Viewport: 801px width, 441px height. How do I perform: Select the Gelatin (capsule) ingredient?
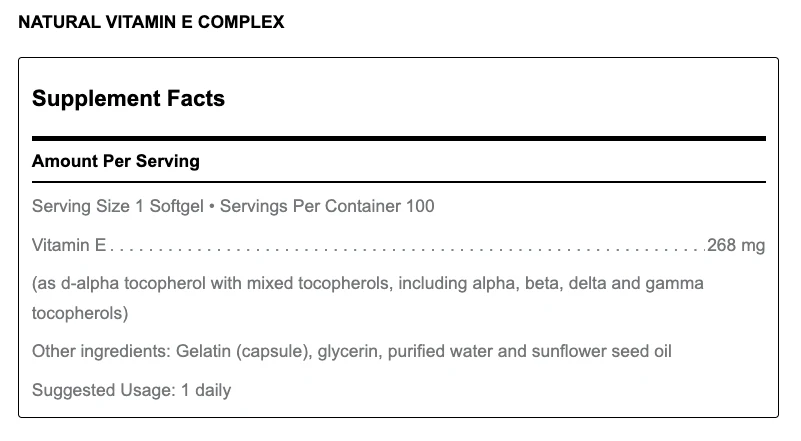[243, 352]
